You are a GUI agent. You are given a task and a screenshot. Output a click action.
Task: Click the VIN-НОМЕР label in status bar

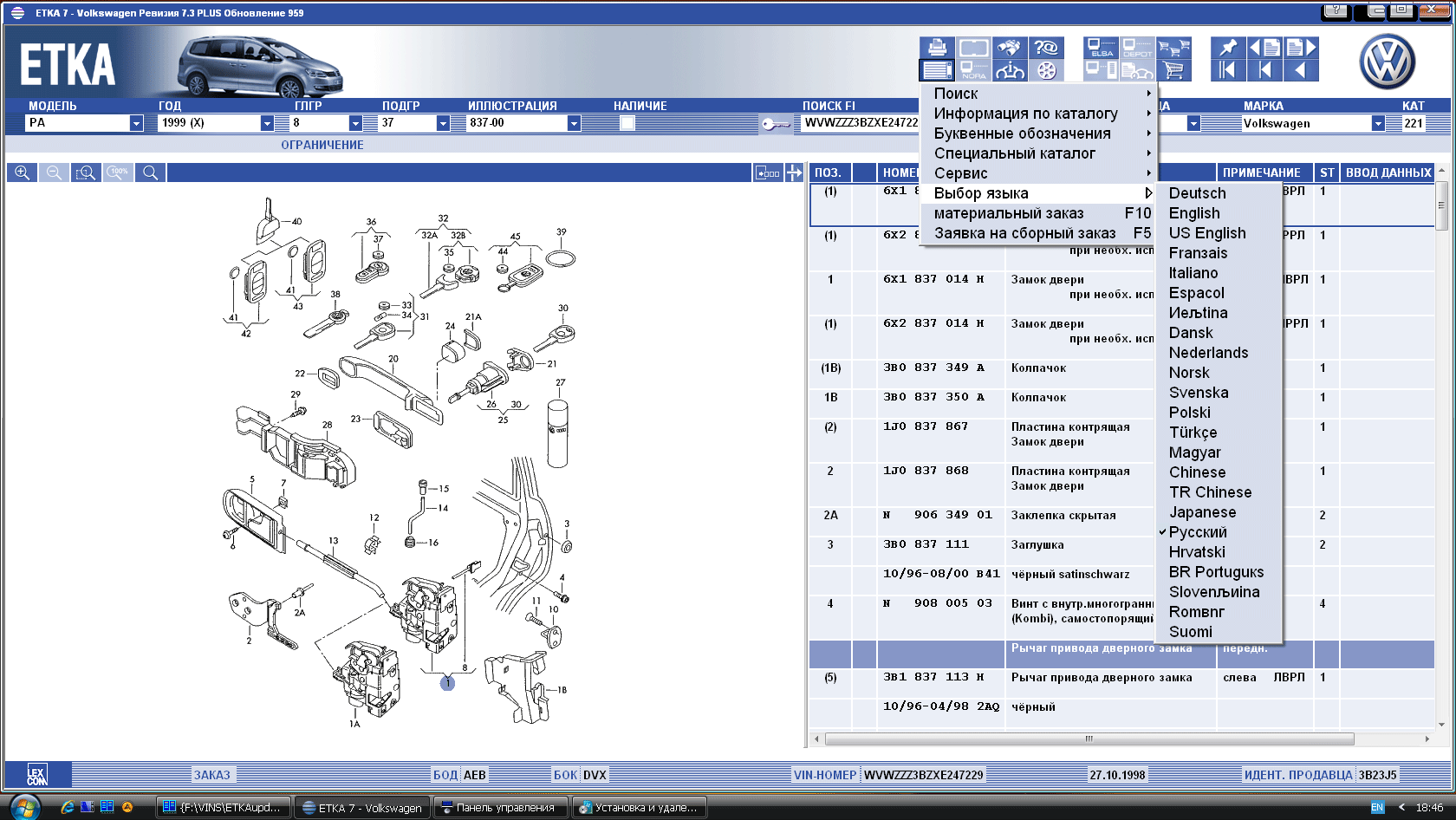[824, 775]
